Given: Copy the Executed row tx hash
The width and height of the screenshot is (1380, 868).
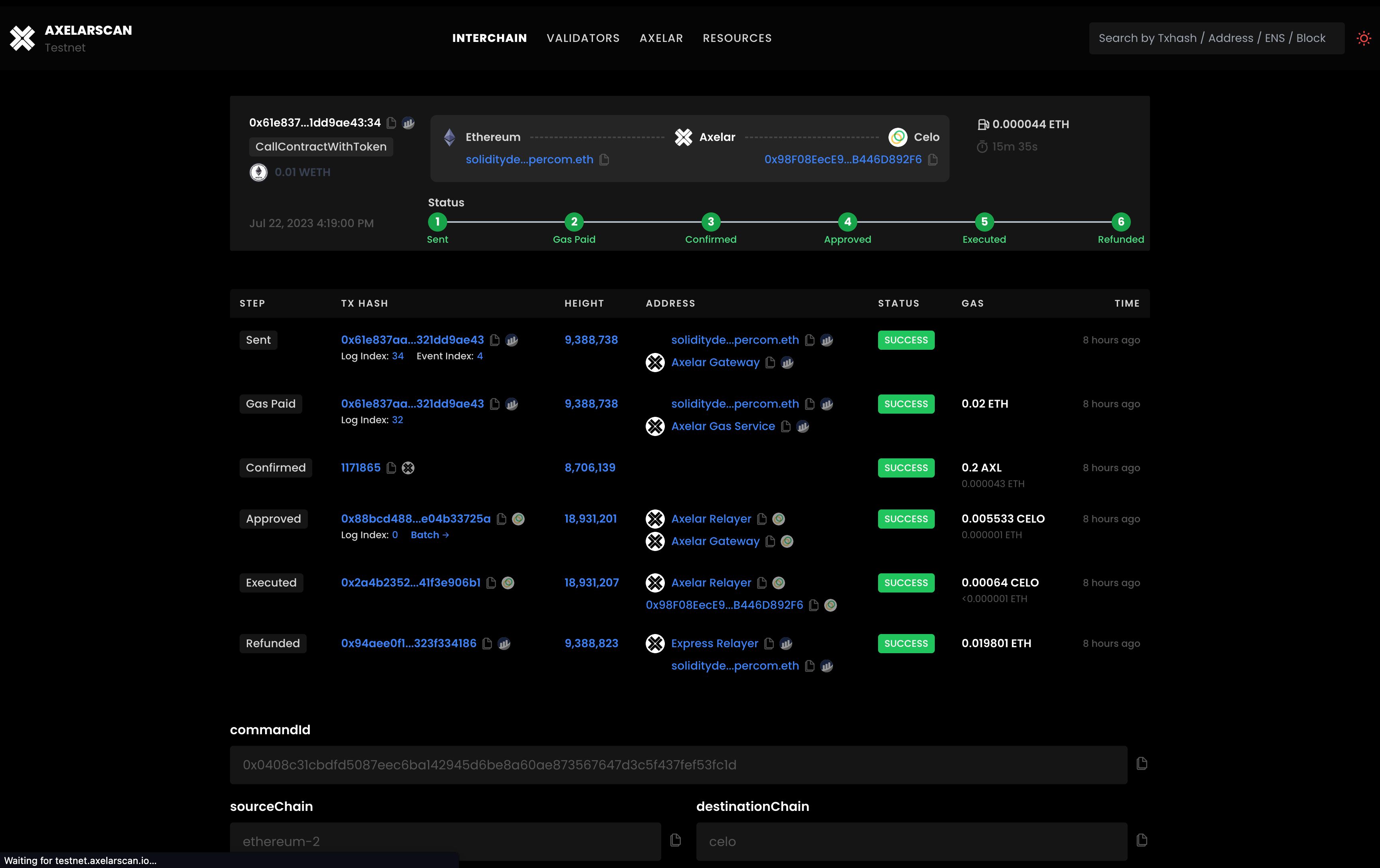Looking at the screenshot, I should point(491,583).
